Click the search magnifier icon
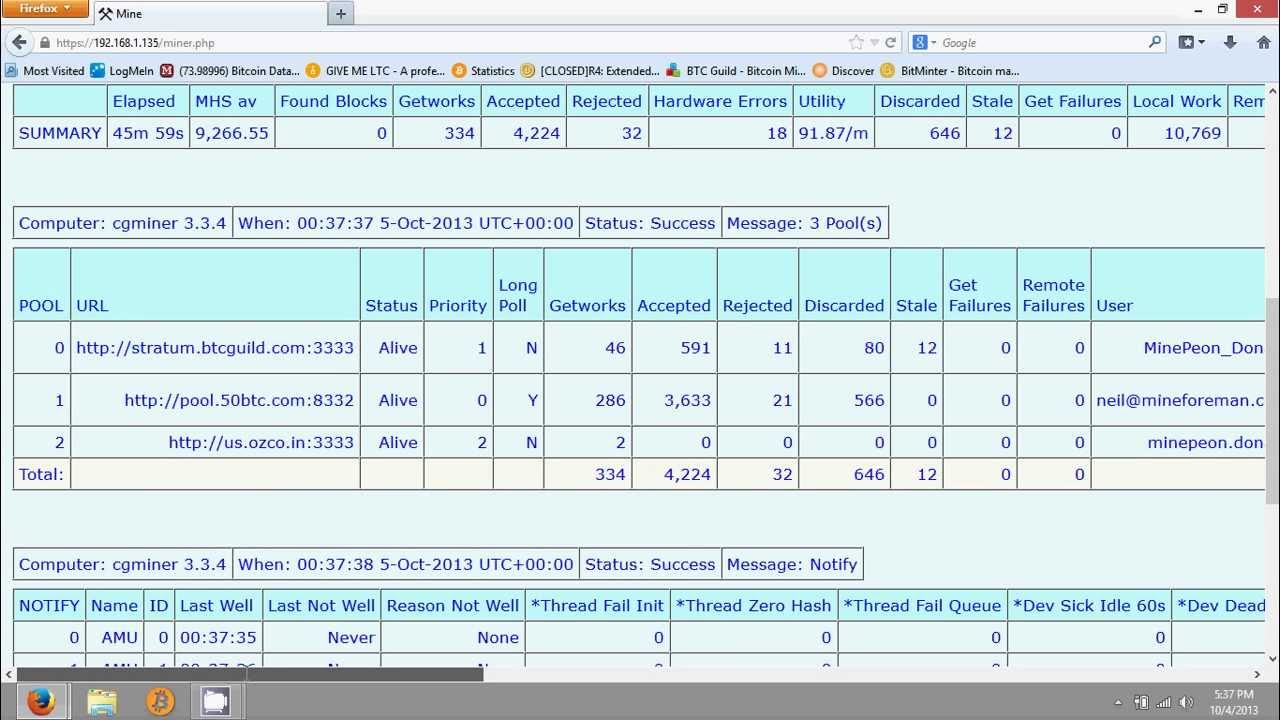This screenshot has height=720, width=1280. [1155, 42]
